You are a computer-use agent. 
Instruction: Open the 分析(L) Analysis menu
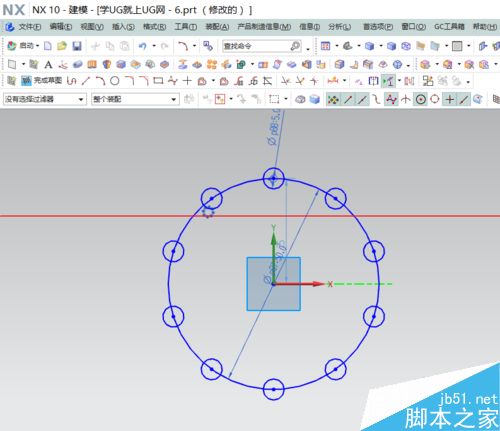click(339, 27)
